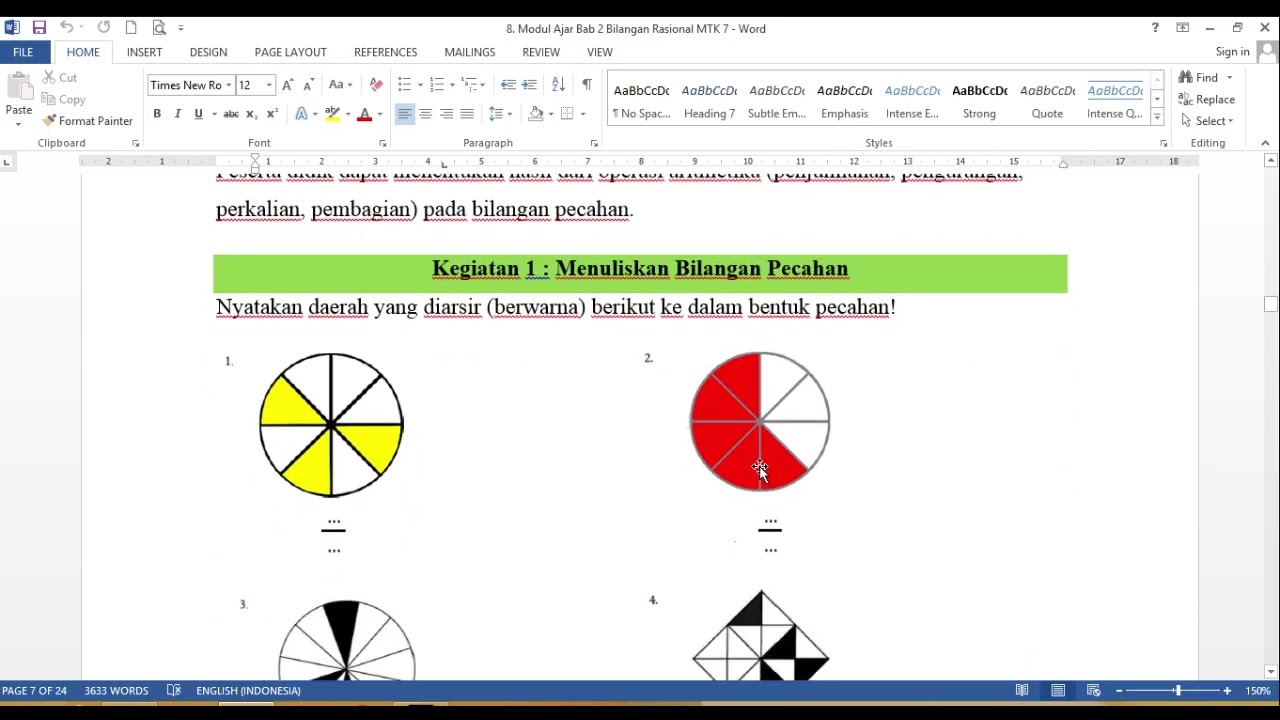Shrink the font size
The width and height of the screenshot is (1280, 720).
(x=308, y=85)
